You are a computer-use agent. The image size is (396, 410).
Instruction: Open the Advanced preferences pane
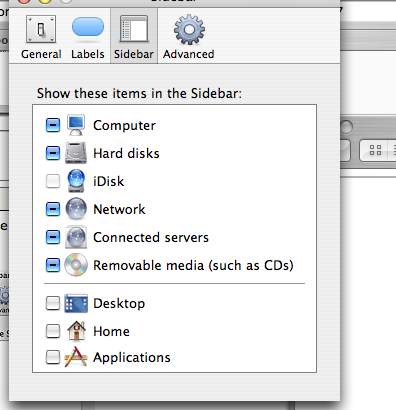(189, 37)
